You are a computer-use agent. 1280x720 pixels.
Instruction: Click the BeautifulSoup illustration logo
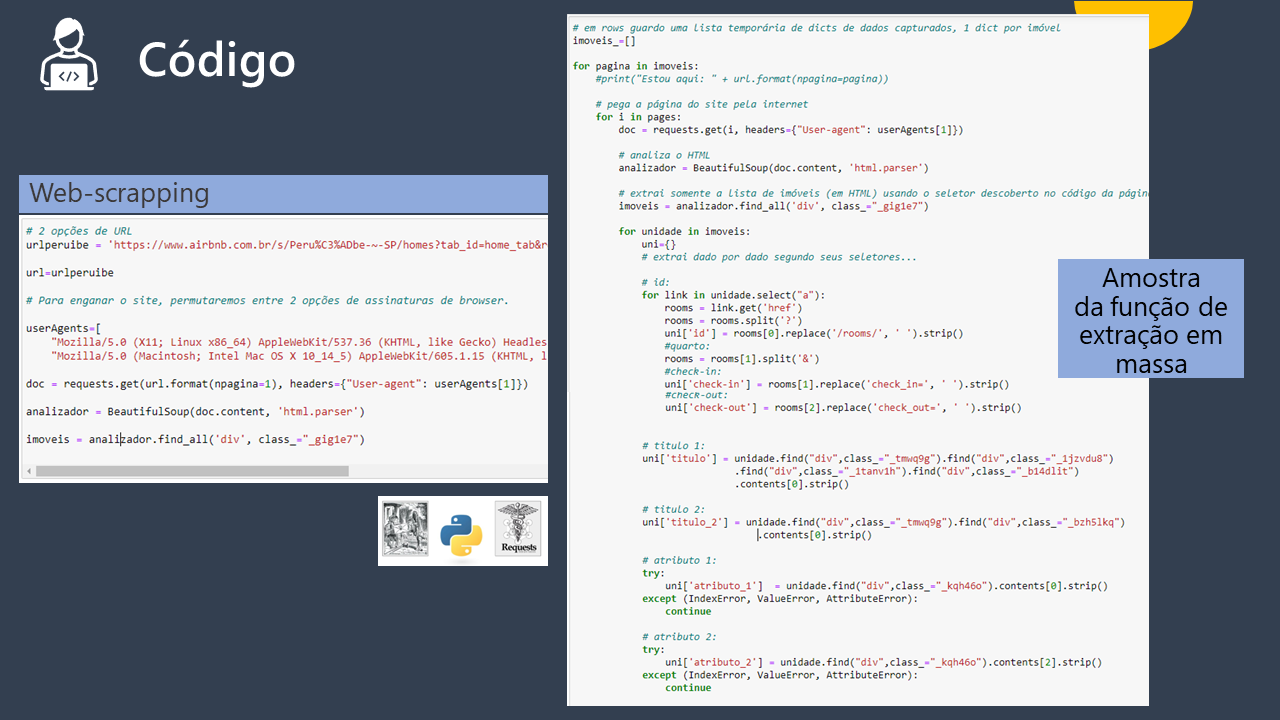click(x=405, y=529)
